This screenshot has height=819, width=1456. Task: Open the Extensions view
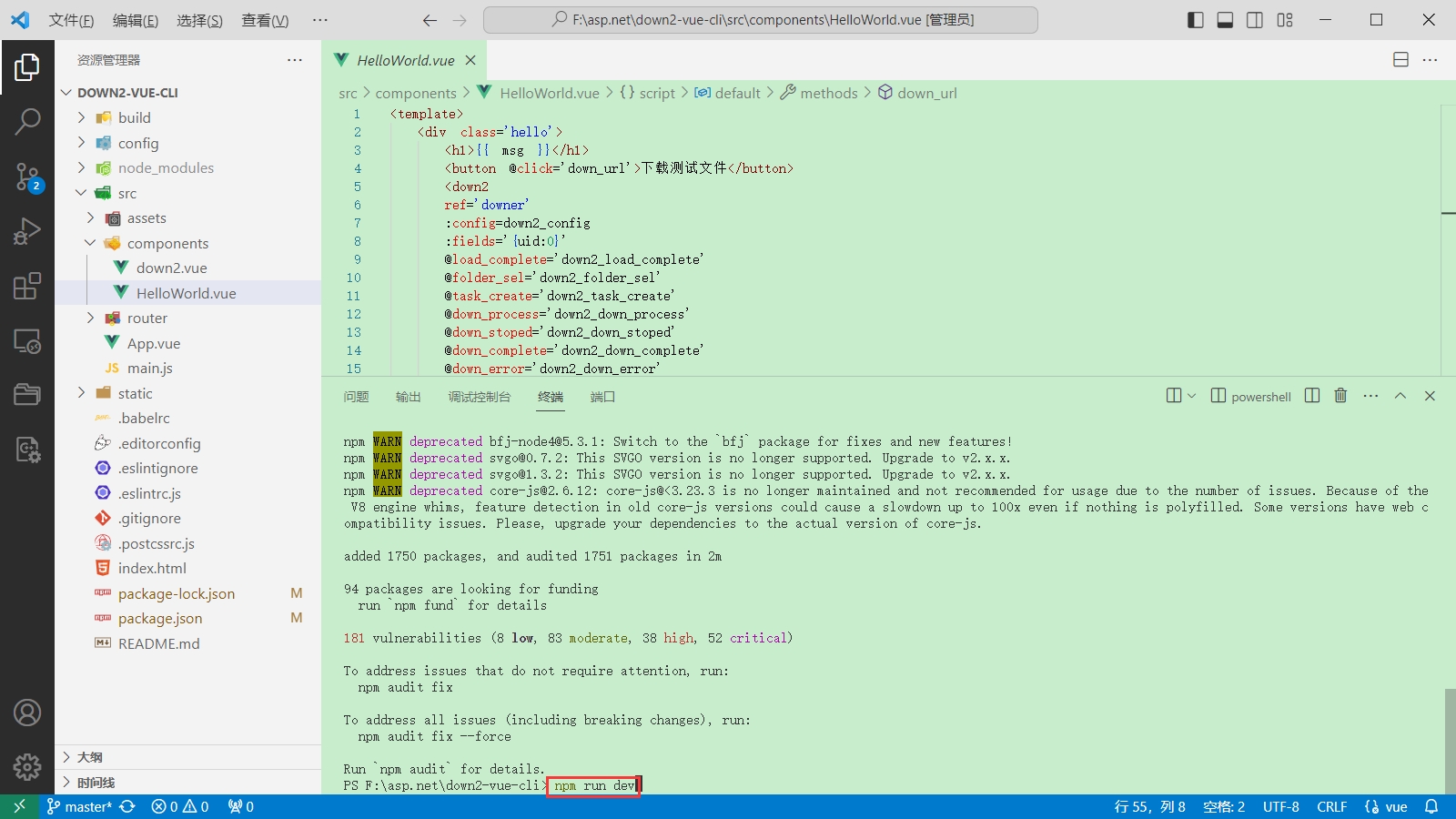coord(27,286)
